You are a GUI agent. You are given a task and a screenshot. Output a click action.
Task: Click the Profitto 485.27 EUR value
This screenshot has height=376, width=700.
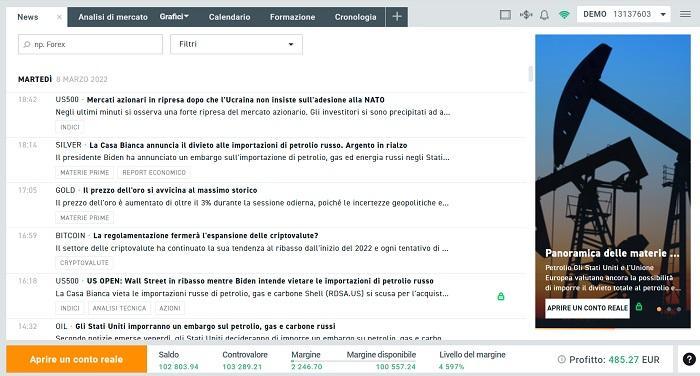634,359
